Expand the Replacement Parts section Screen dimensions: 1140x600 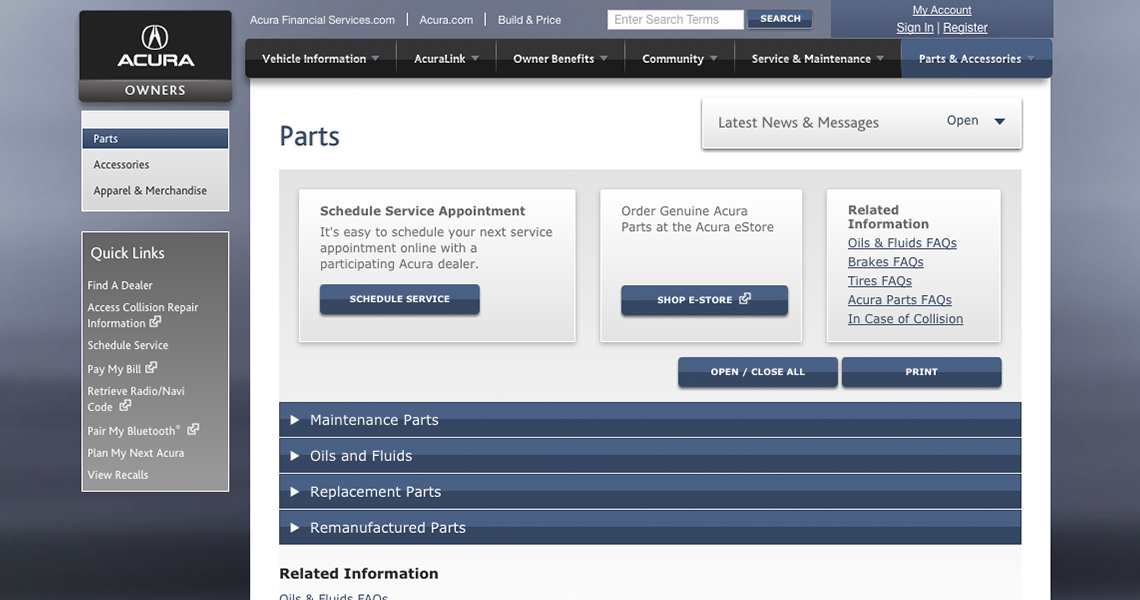[375, 492]
